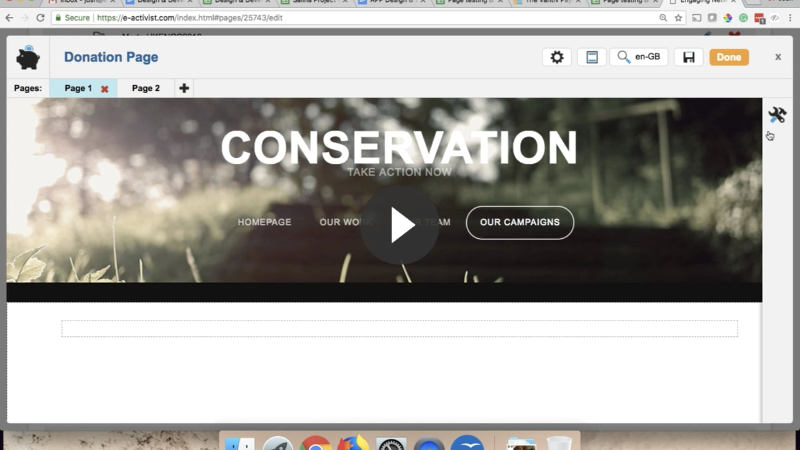Click the green circular extension icon

(x=743, y=18)
